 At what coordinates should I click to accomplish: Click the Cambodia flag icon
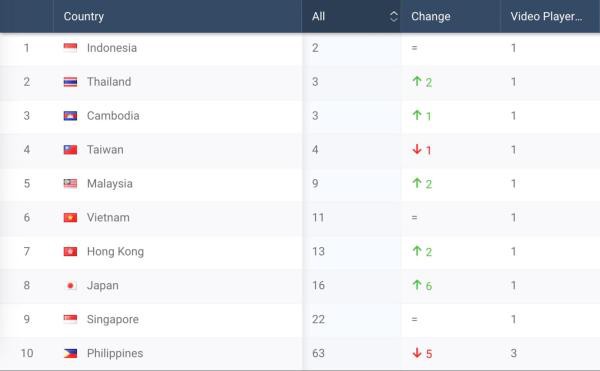[70, 116]
